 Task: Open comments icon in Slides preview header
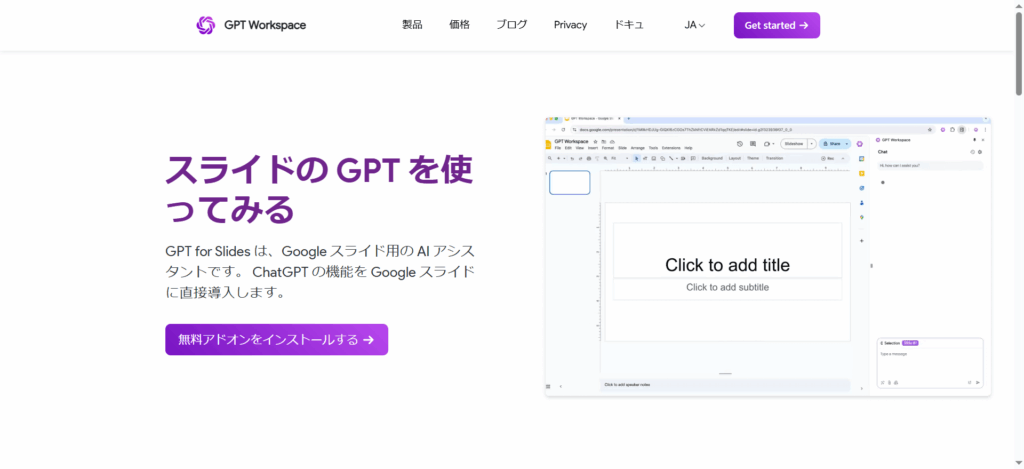click(x=753, y=144)
